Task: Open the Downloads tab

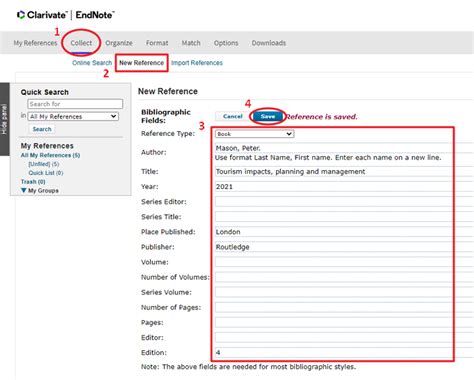Action: click(x=269, y=43)
